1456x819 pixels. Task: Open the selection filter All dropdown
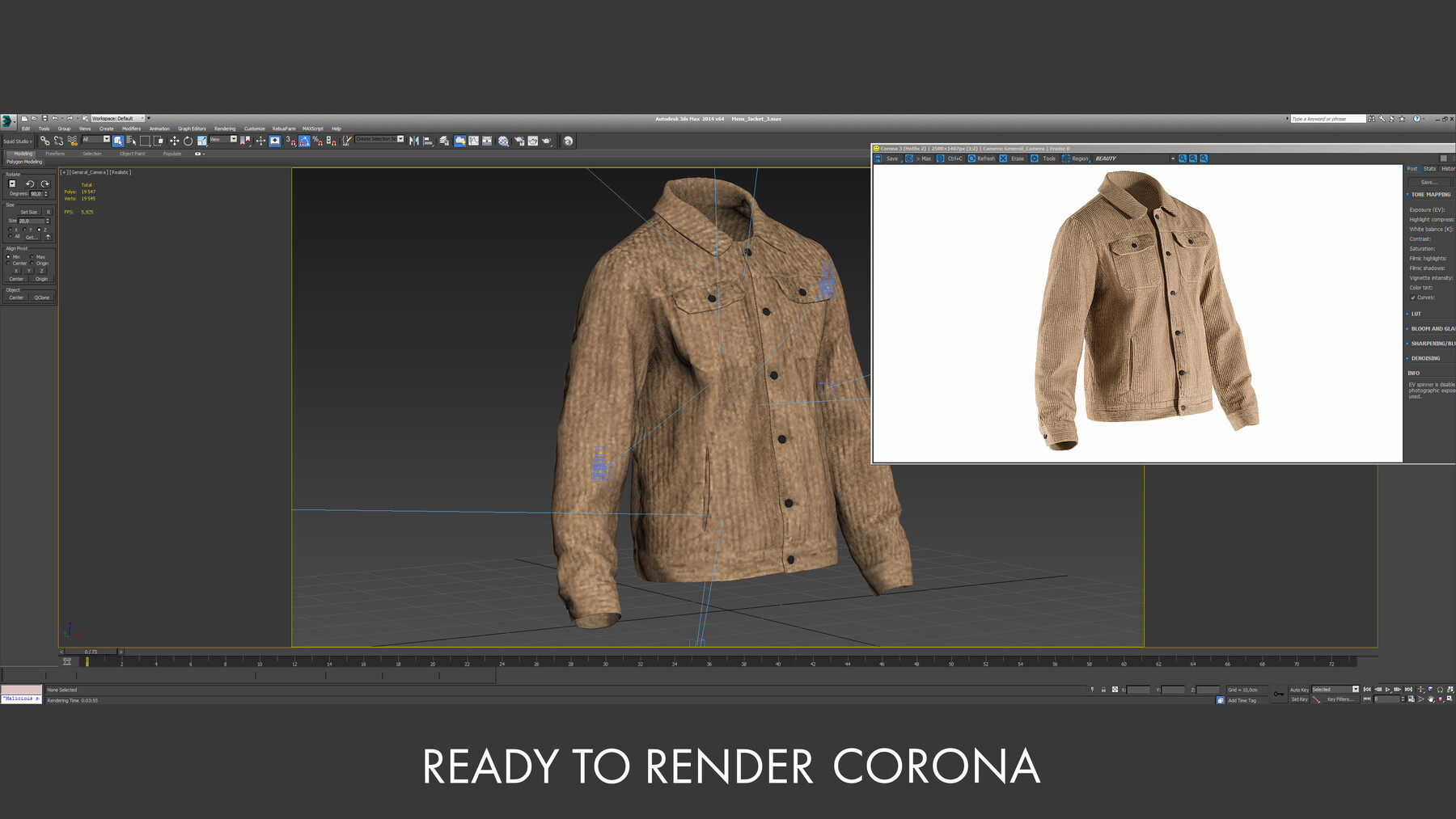click(95, 140)
